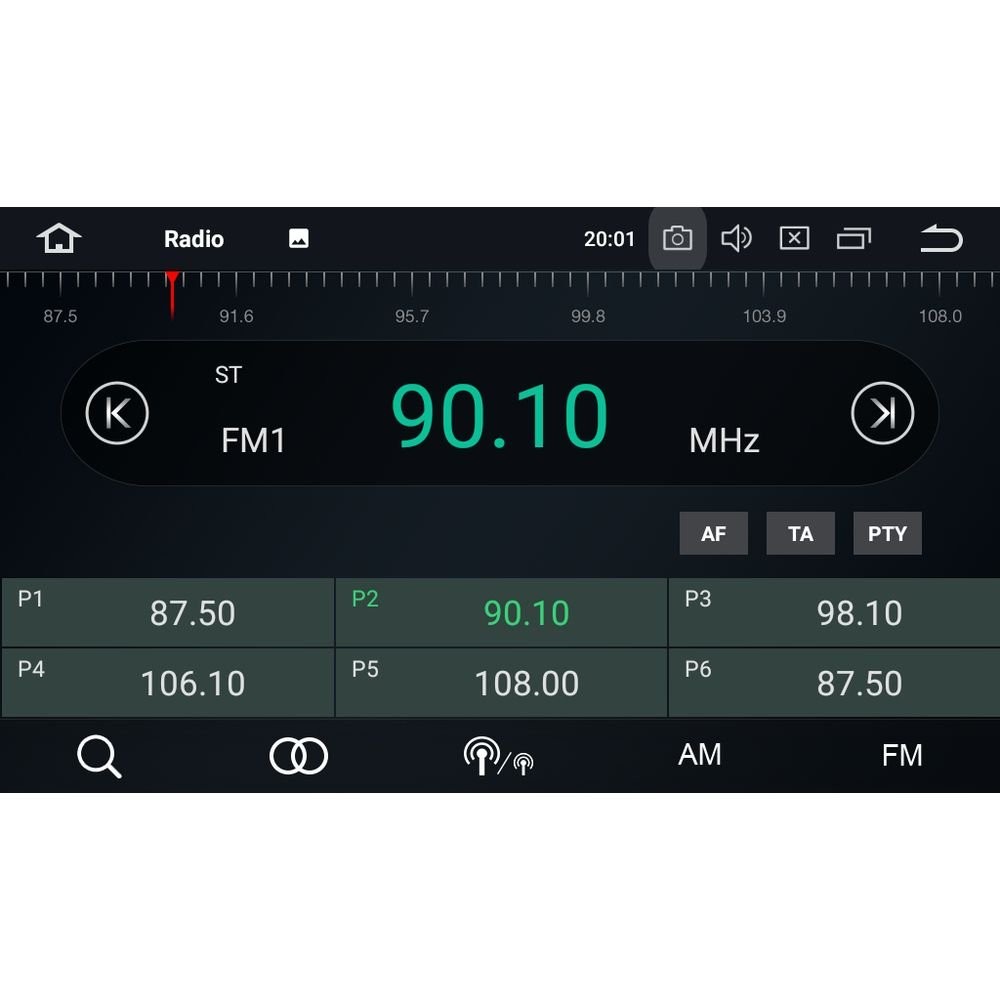
Task: Open recent apps with the windows icon
Action: [855, 238]
